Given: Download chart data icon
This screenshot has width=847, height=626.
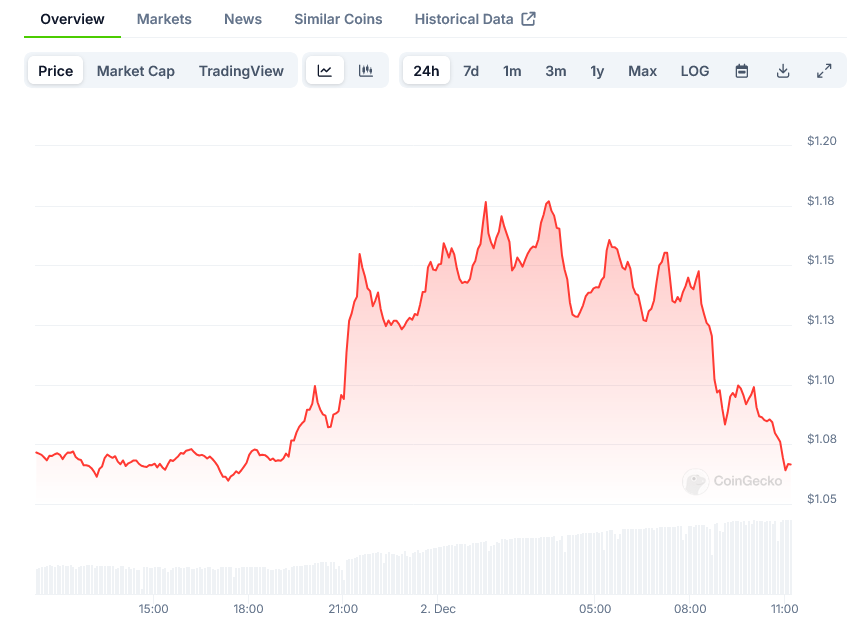Looking at the screenshot, I should 783,71.
